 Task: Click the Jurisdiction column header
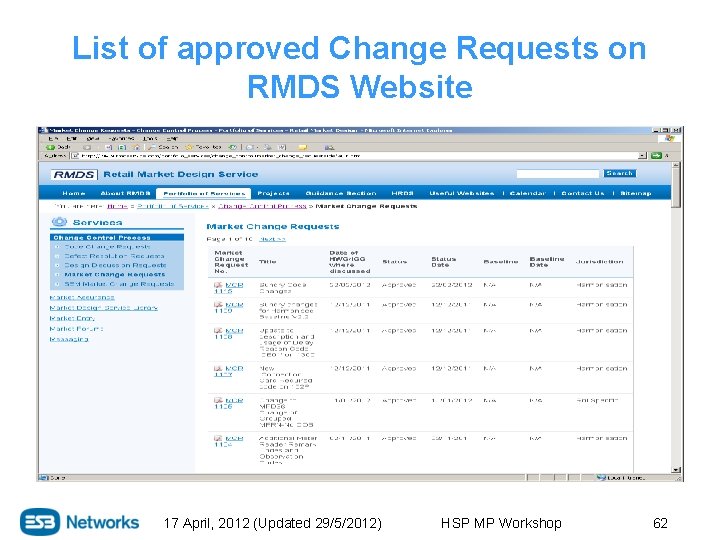[x=600, y=262]
